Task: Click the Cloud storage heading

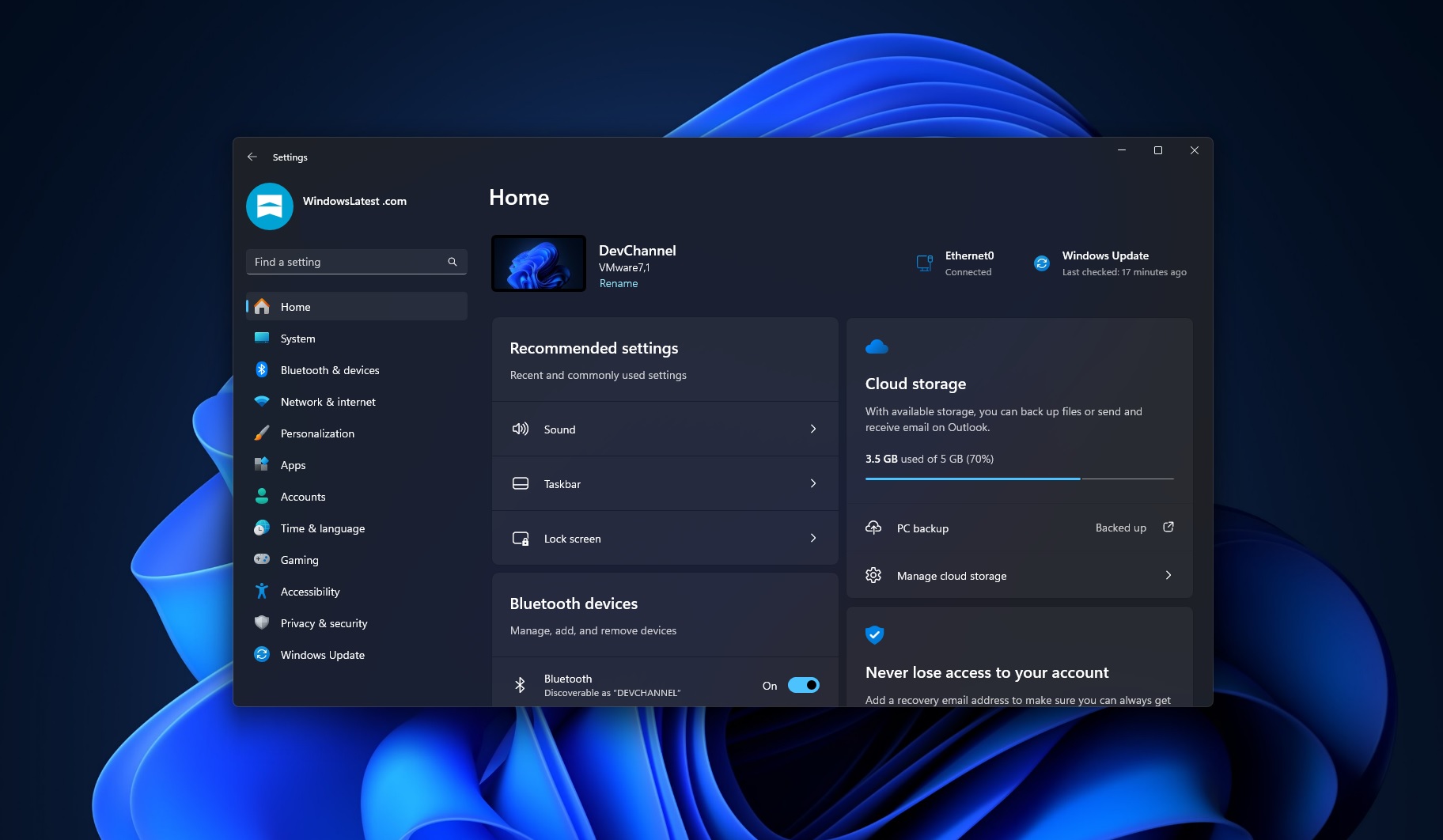Action: pos(915,384)
